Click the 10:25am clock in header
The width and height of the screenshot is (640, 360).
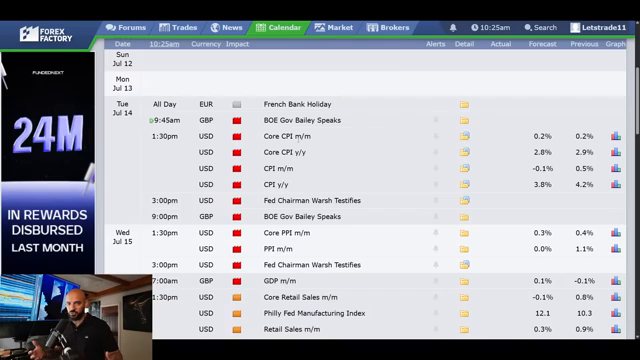[491, 28]
